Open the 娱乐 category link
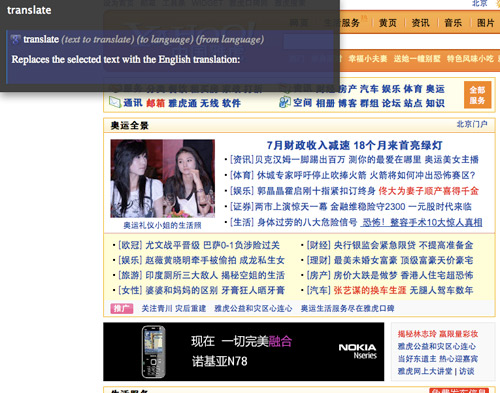This screenshot has width=500, height=393. click(x=391, y=89)
